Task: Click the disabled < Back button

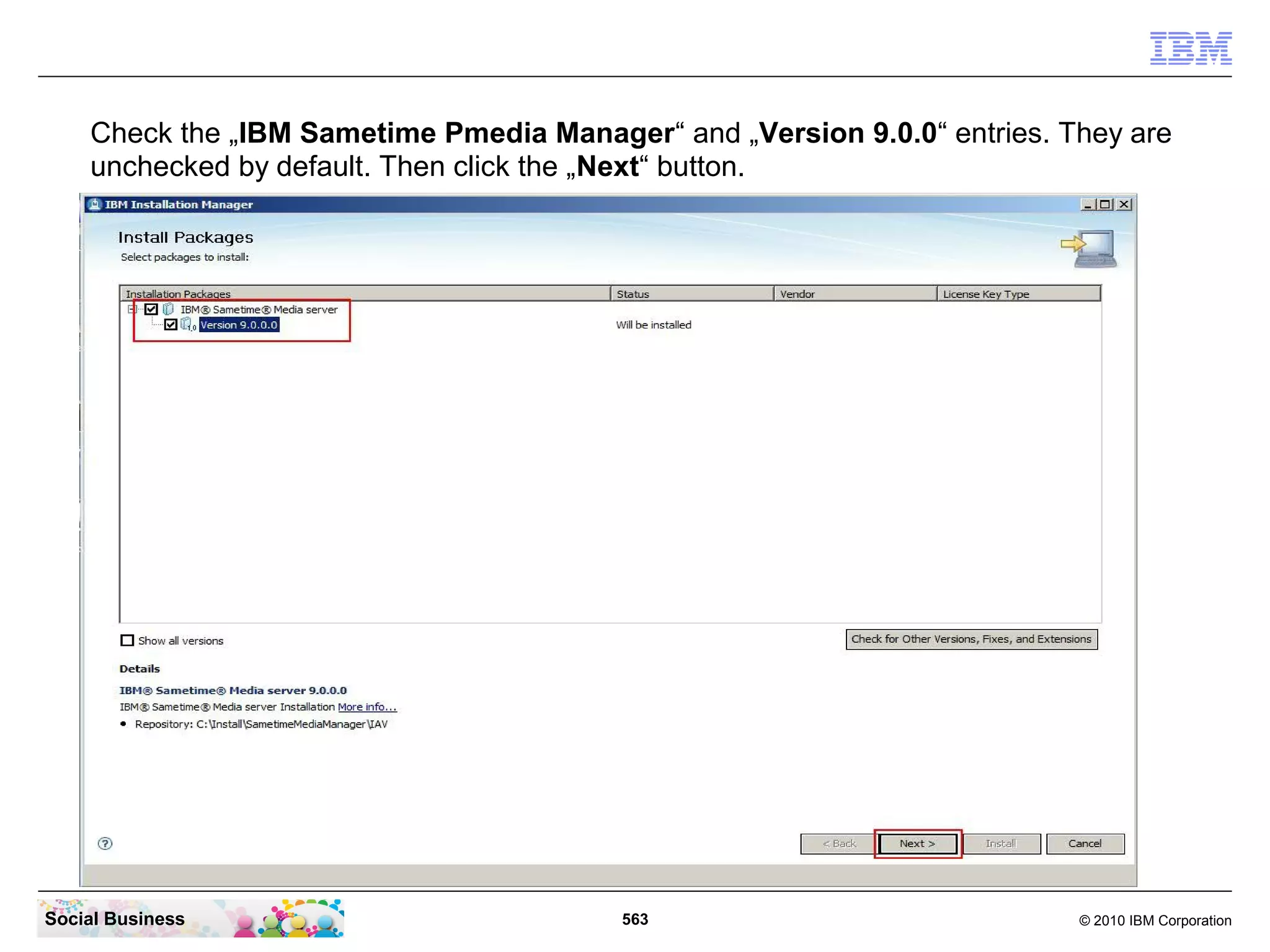Action: tap(839, 844)
